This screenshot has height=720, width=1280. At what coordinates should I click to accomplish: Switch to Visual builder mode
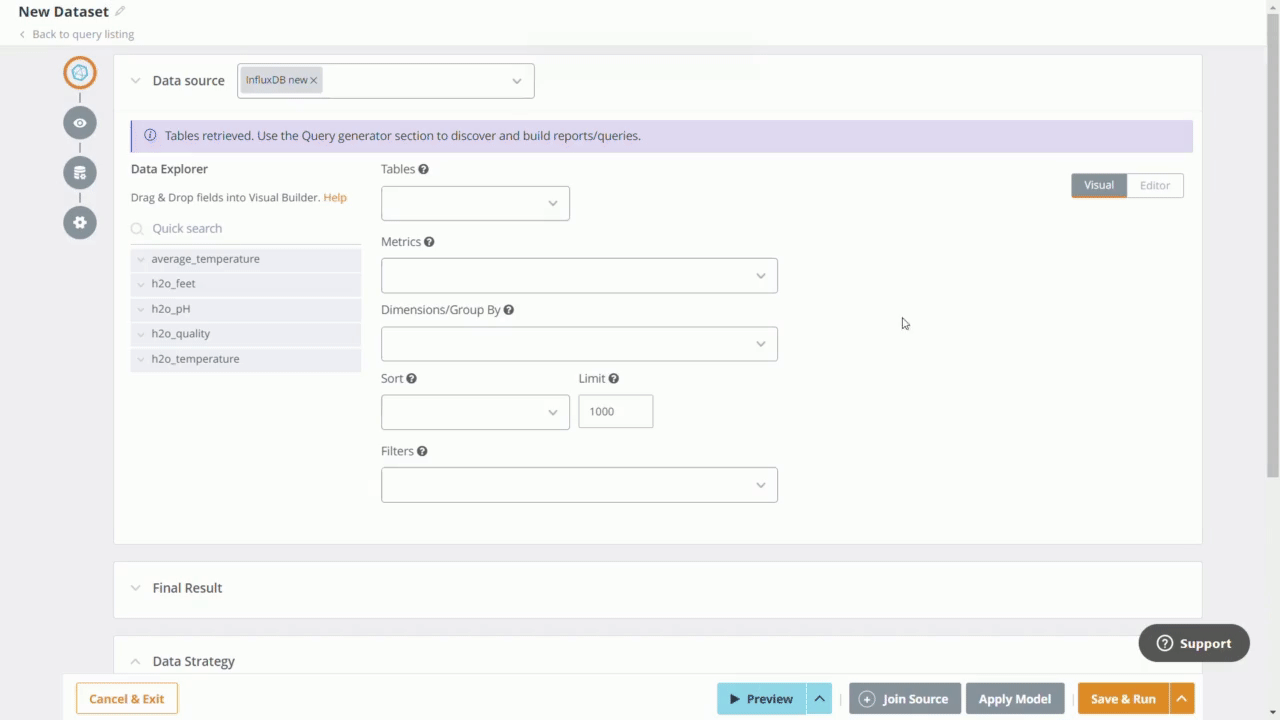[x=1098, y=184]
